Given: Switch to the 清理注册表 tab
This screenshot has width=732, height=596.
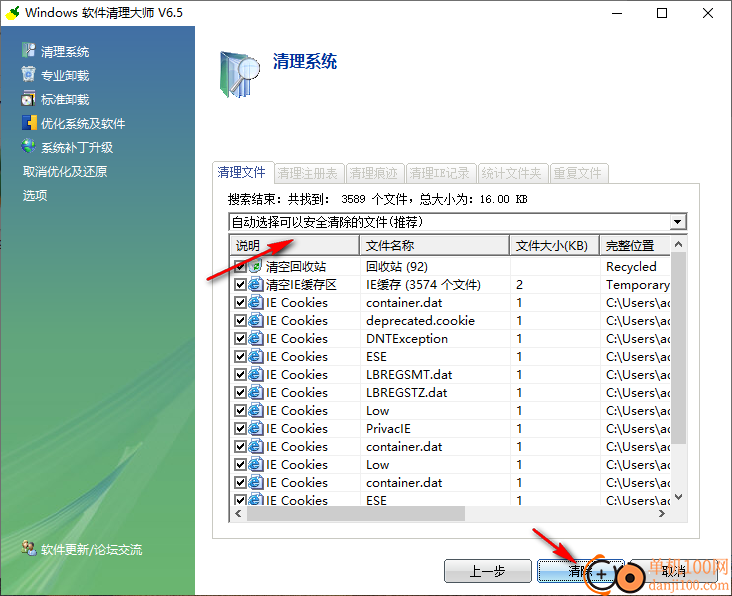Looking at the screenshot, I should click(x=307, y=174).
